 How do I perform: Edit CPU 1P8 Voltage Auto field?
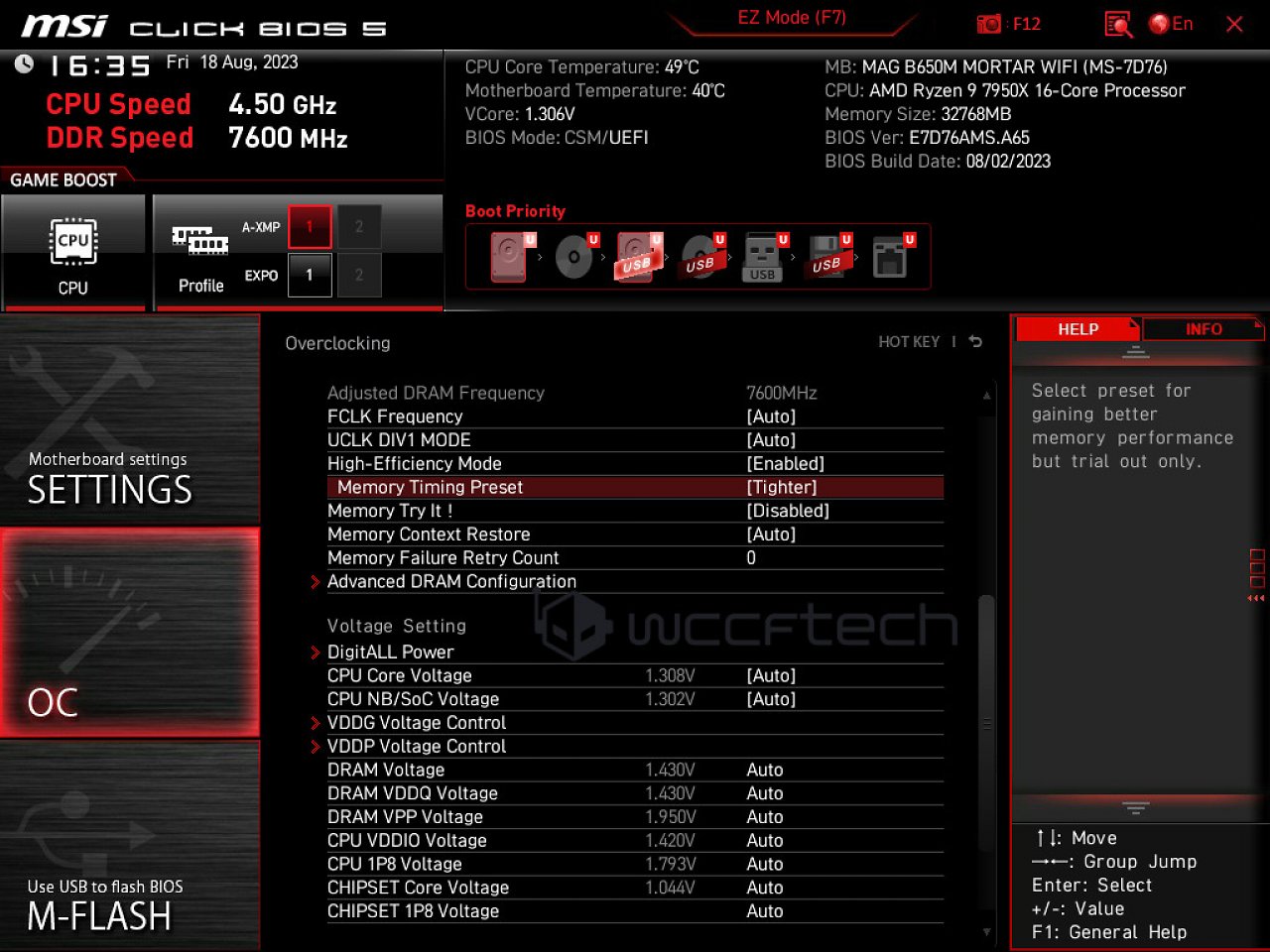tap(765, 865)
